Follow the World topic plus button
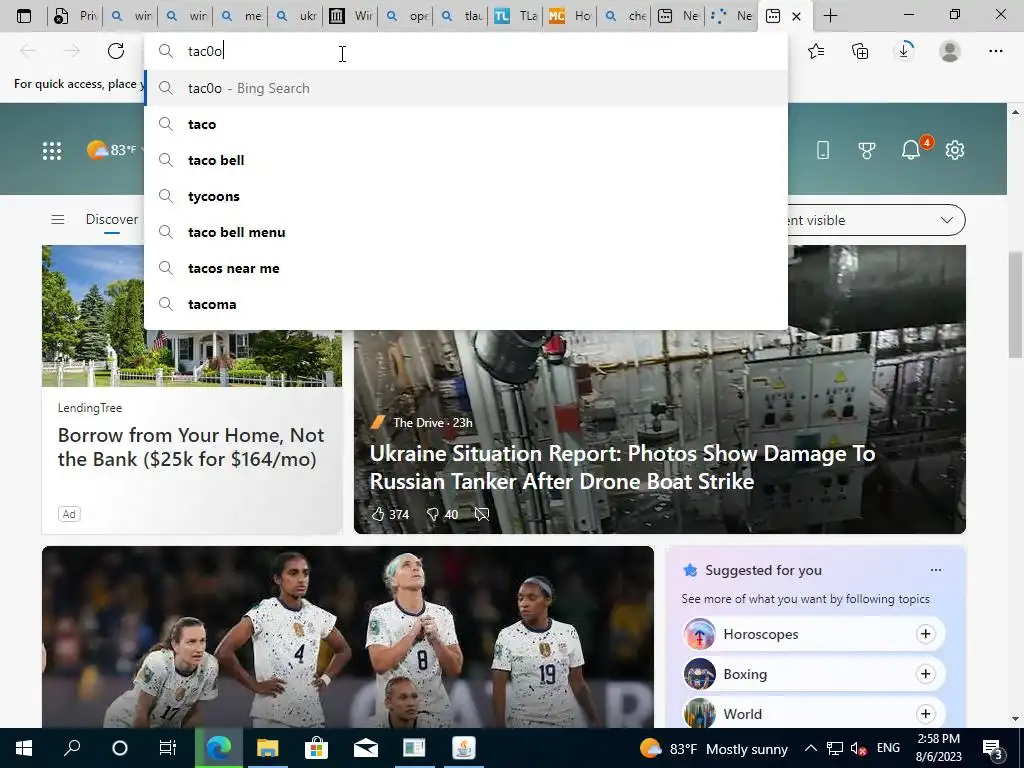This screenshot has width=1024, height=768. pyautogui.click(x=925, y=714)
